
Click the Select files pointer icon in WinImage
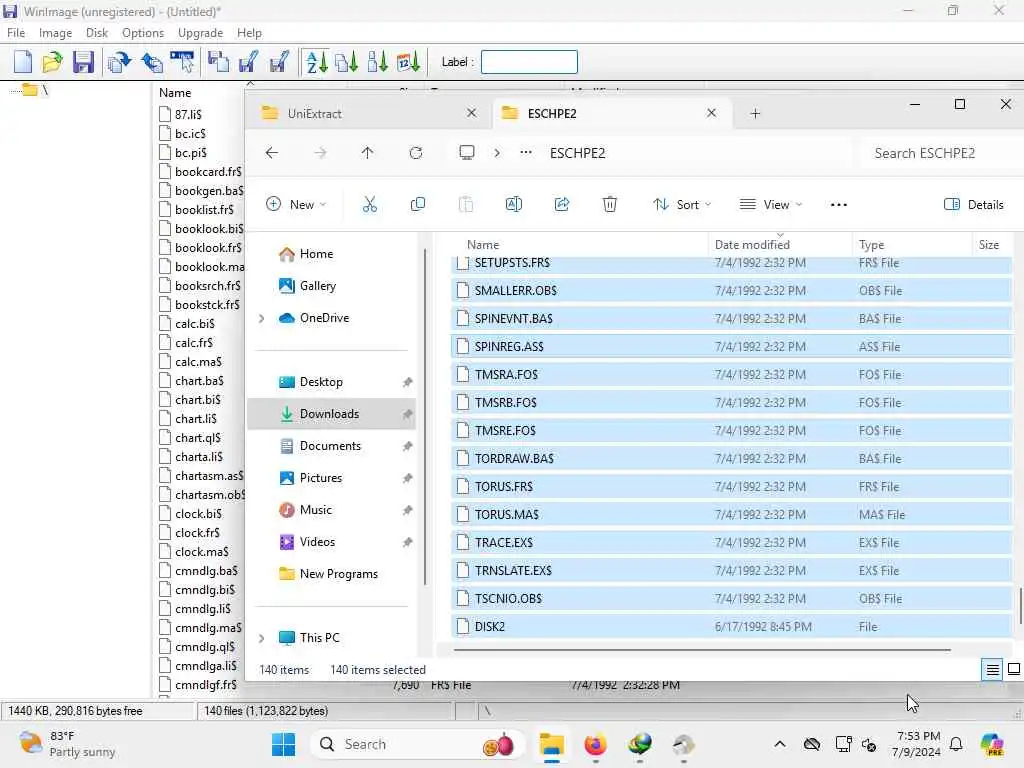182,62
